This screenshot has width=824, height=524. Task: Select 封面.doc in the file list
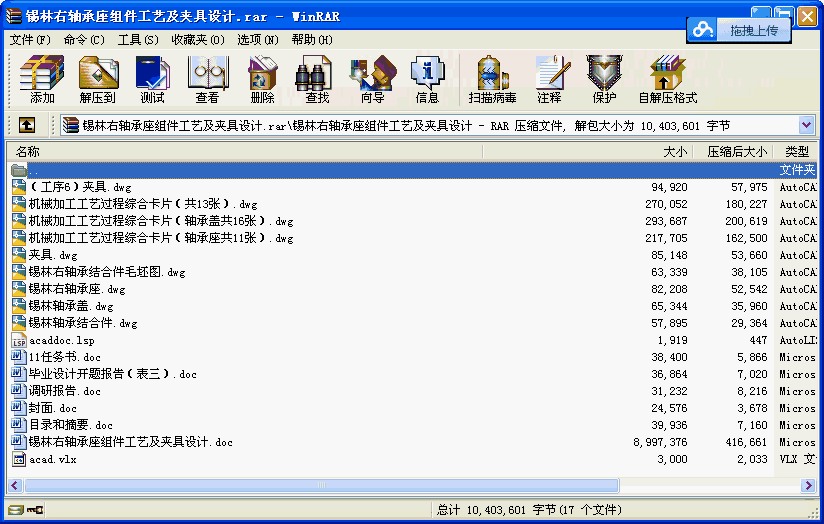point(53,408)
